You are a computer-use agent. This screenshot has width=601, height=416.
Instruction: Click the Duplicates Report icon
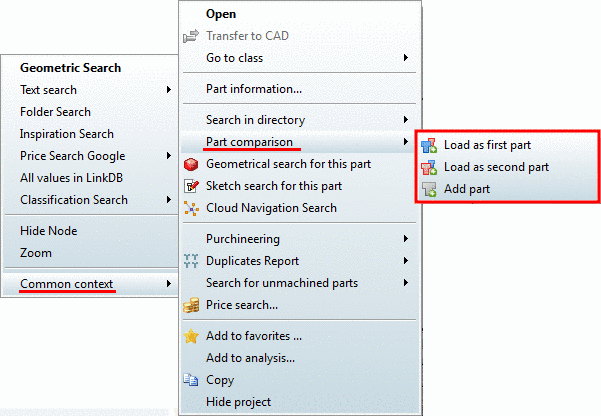(192, 261)
